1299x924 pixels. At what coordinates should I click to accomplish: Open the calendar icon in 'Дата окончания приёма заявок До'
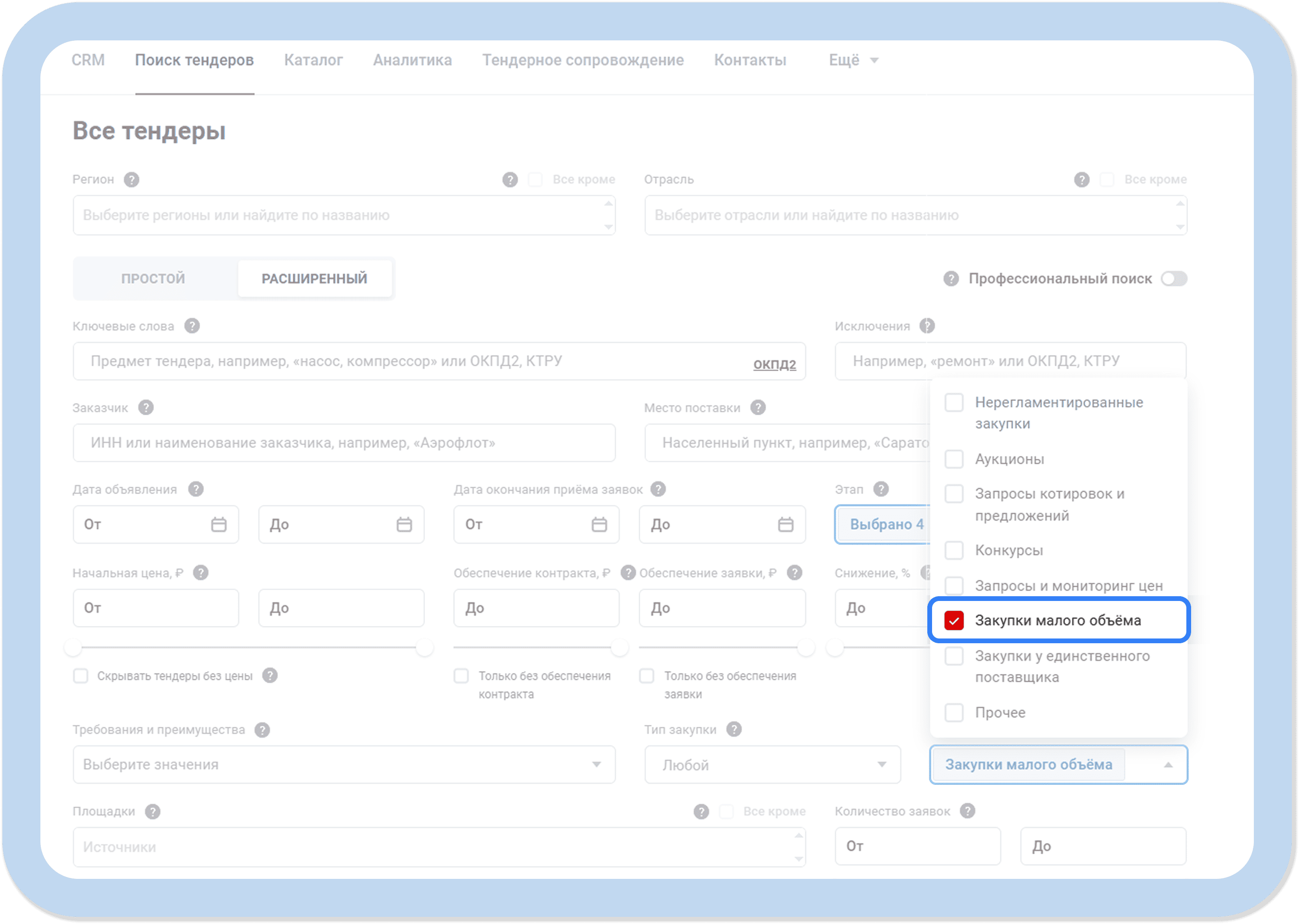(x=786, y=524)
